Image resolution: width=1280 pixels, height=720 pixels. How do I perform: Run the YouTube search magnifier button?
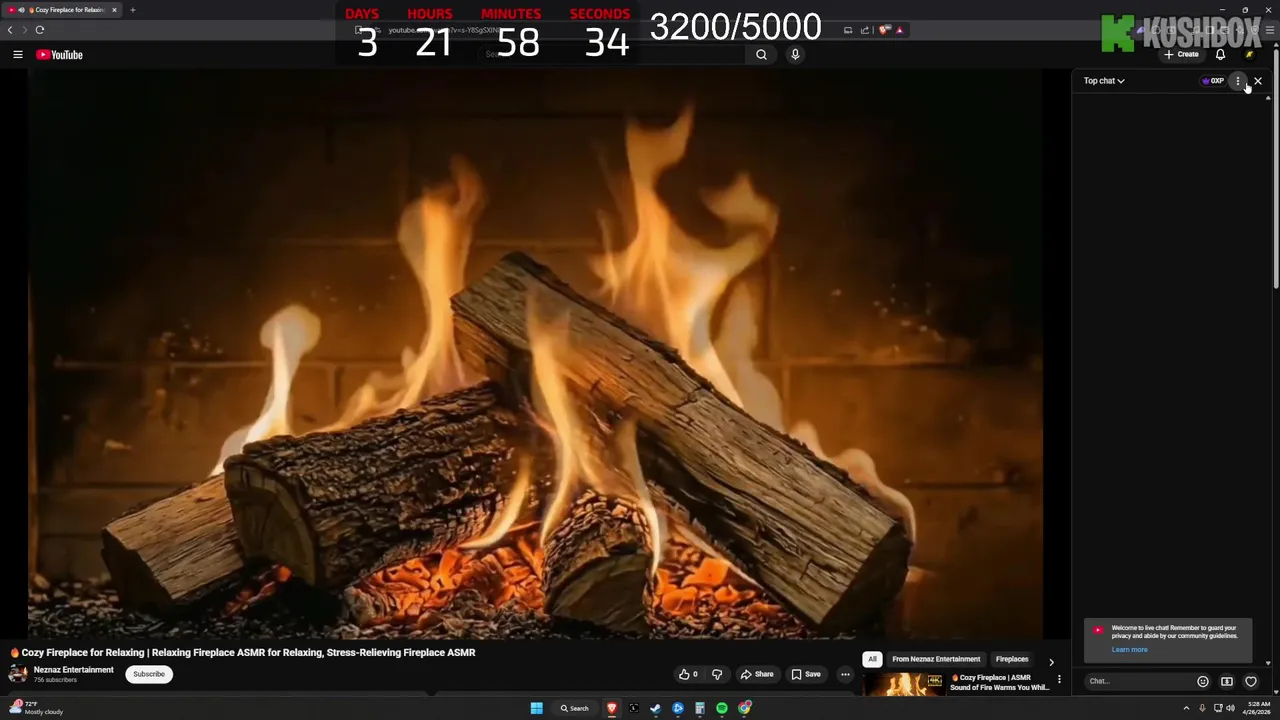tap(761, 55)
